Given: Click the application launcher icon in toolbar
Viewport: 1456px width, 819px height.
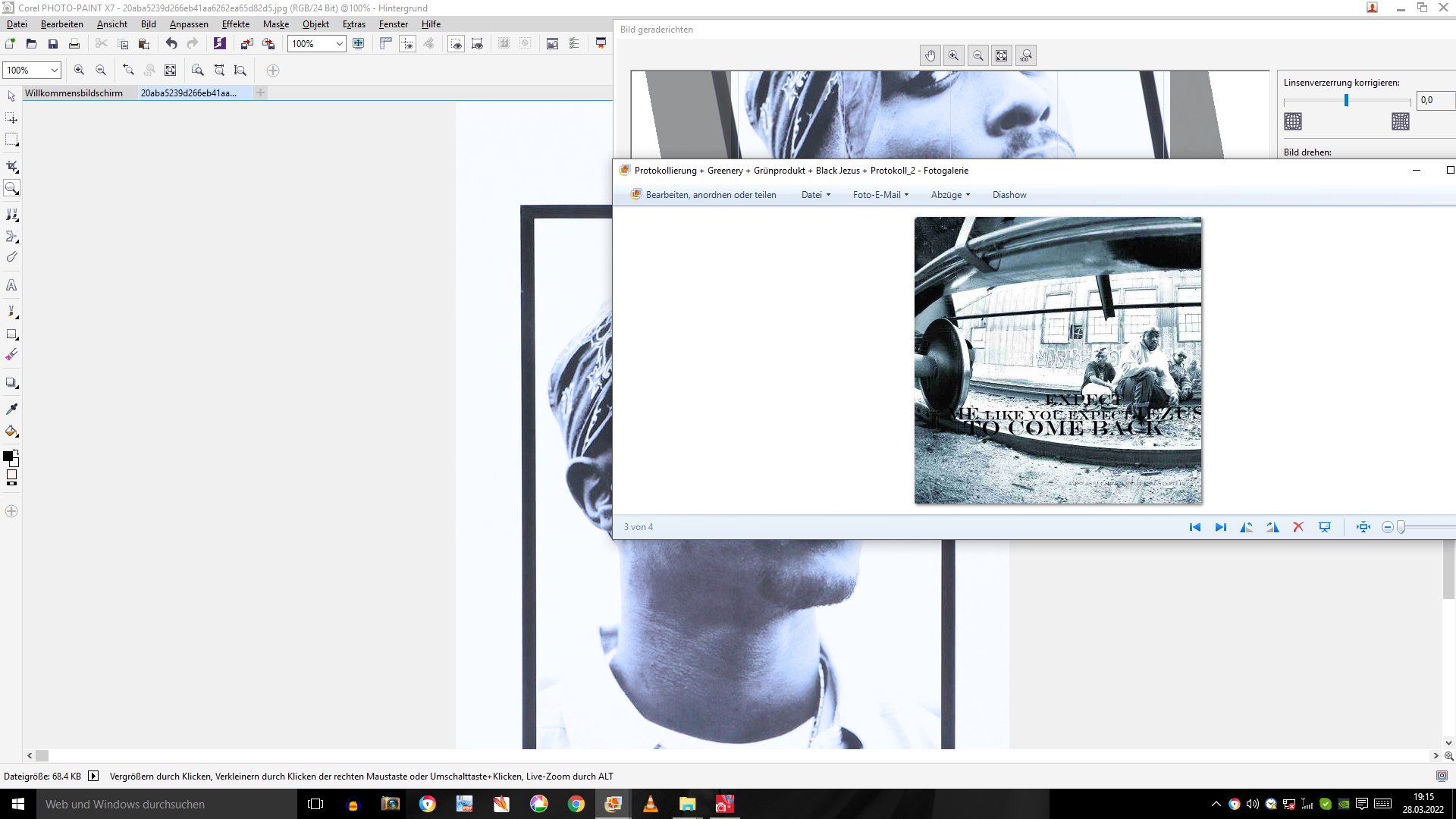Looking at the screenshot, I should (x=601, y=44).
